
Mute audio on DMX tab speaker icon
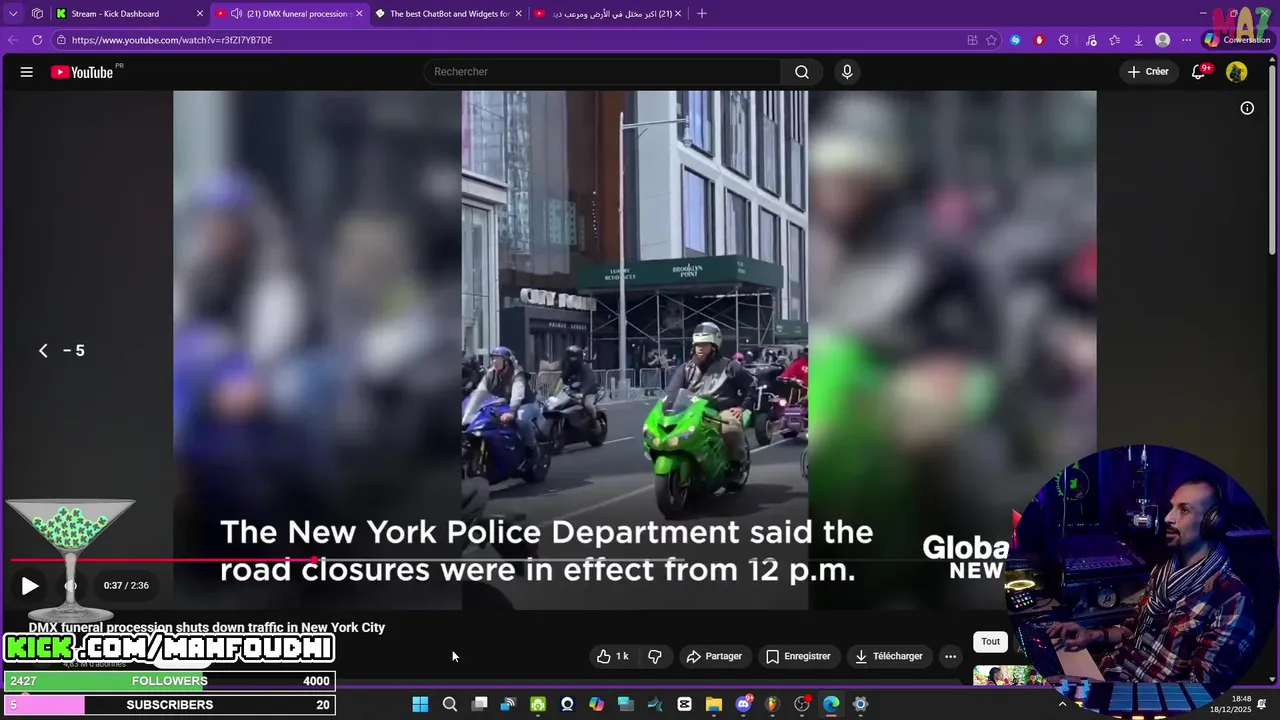237,14
